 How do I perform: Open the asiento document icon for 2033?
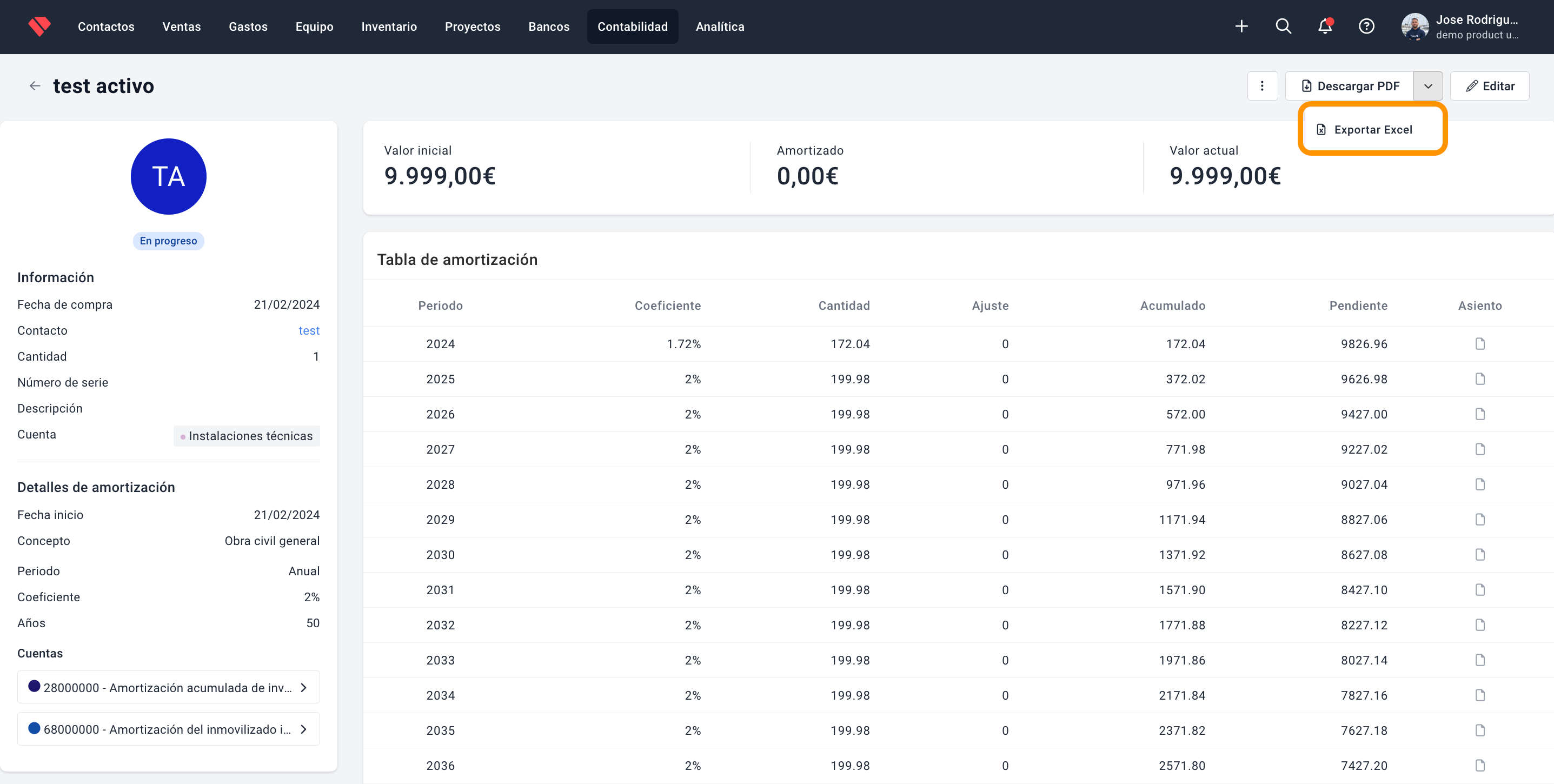pos(1480,660)
